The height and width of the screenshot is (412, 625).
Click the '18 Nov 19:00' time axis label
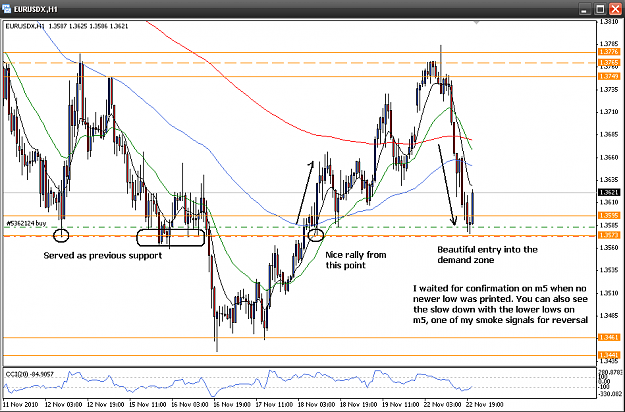(x=359, y=404)
